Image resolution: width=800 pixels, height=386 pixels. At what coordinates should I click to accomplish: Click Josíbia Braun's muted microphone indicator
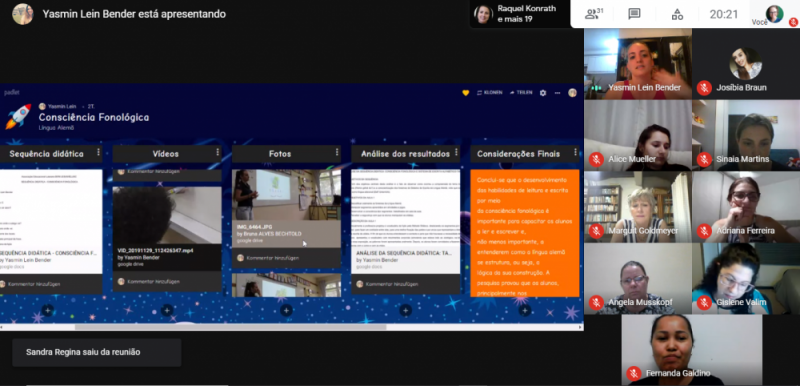coord(704,88)
